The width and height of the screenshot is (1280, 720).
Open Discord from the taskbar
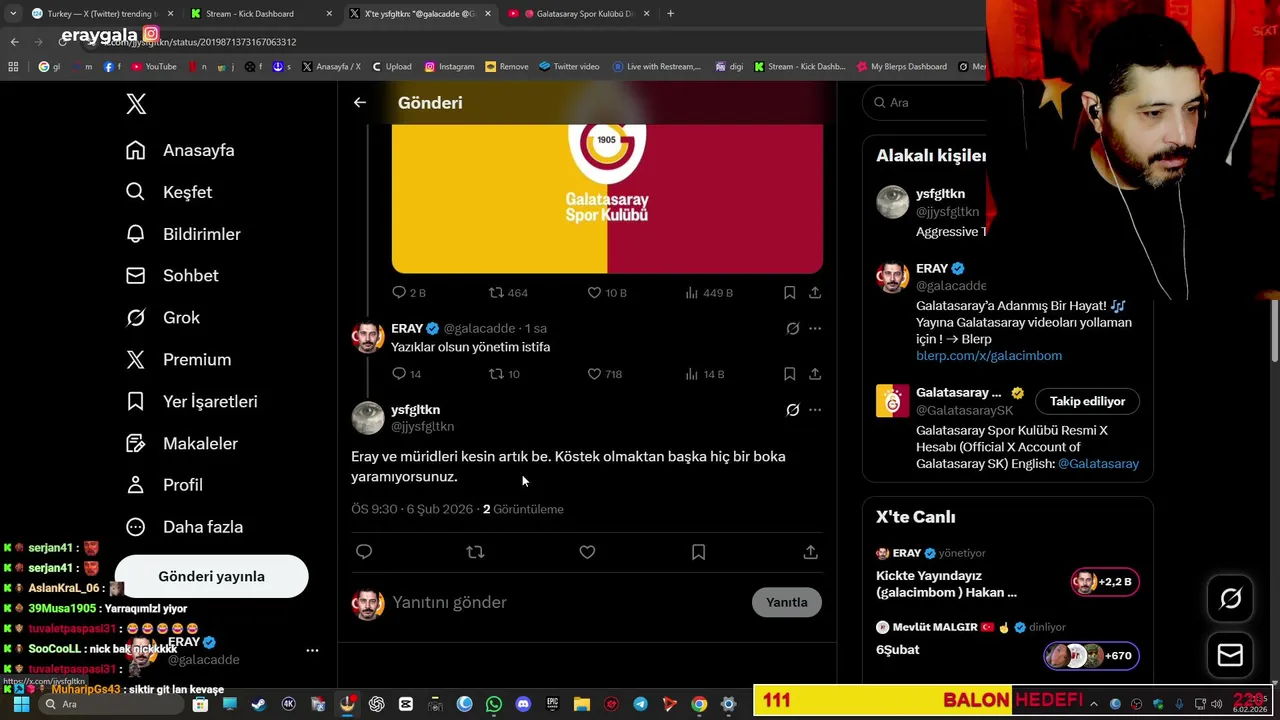click(x=523, y=705)
